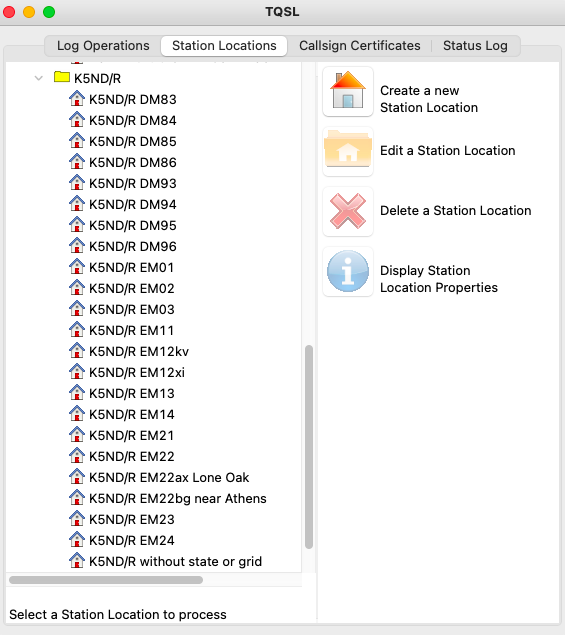The image size is (565, 635).
Task: Click the house icon beside K5ND/R EM11
Action: point(77,331)
